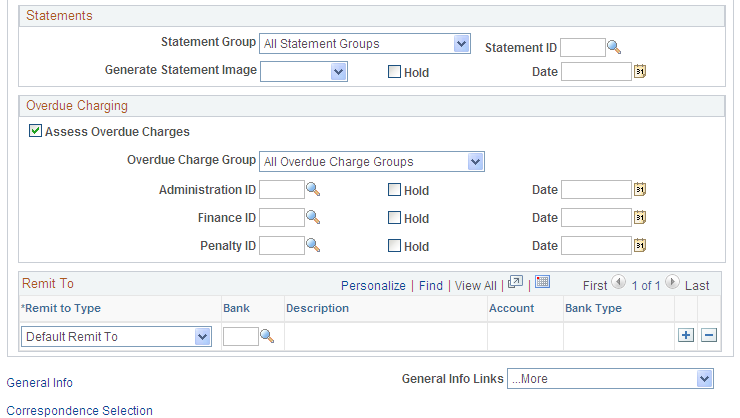Click Date field in Finance ID row

point(597,217)
